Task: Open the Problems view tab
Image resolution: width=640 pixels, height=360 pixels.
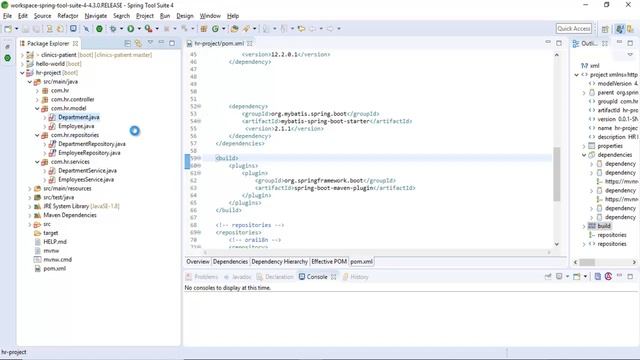Action: 202,277
